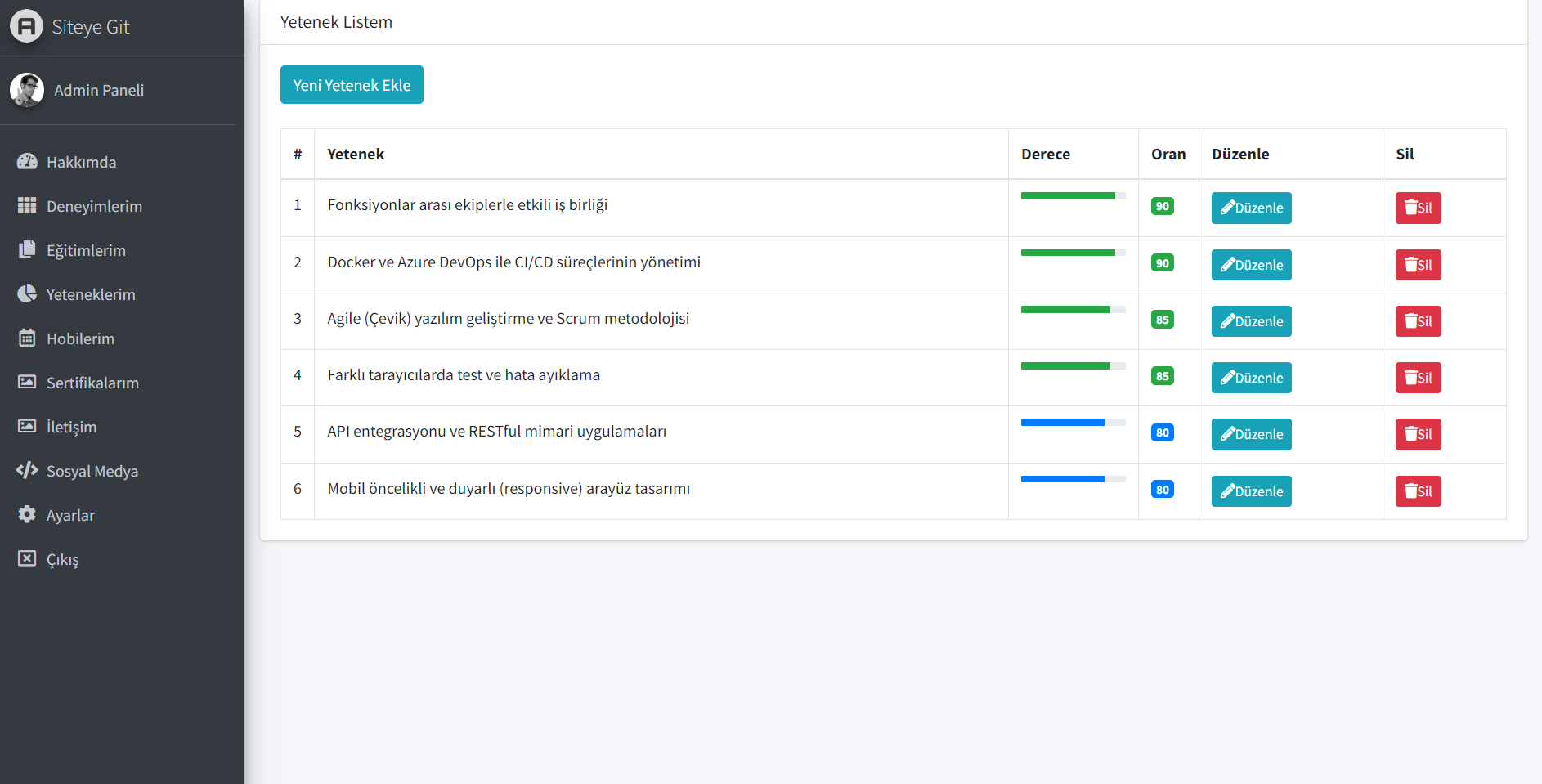The image size is (1542, 784).
Task: Click the İletişim image icon
Action: pyautogui.click(x=27, y=426)
